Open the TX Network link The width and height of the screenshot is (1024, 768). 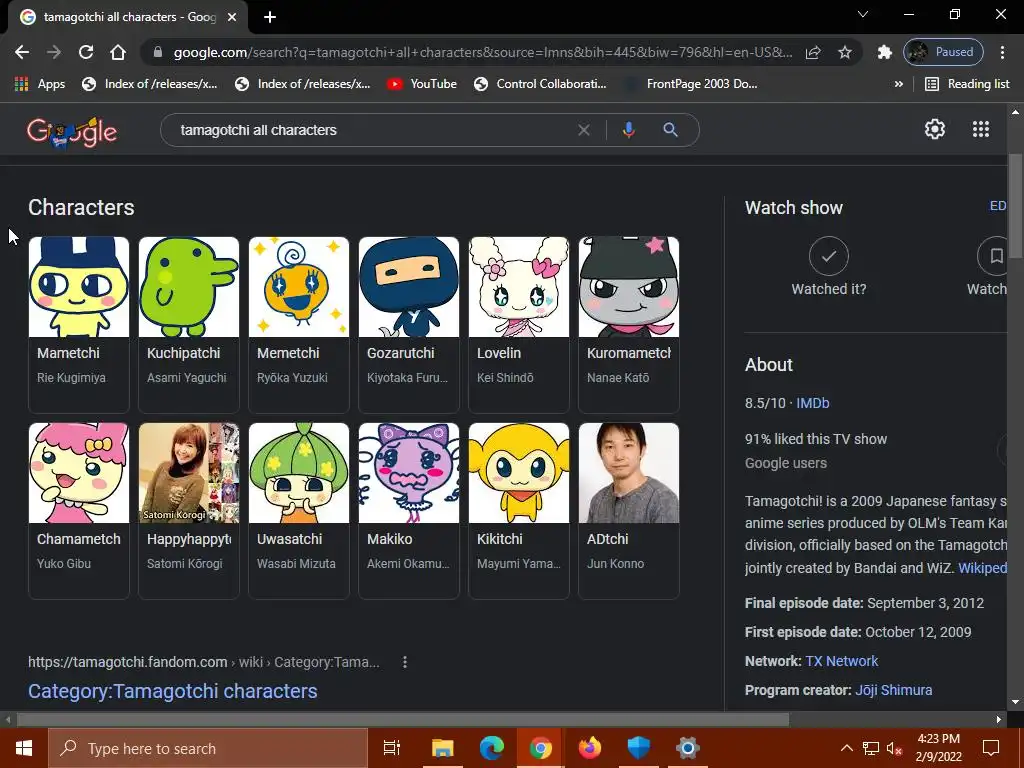click(842, 661)
